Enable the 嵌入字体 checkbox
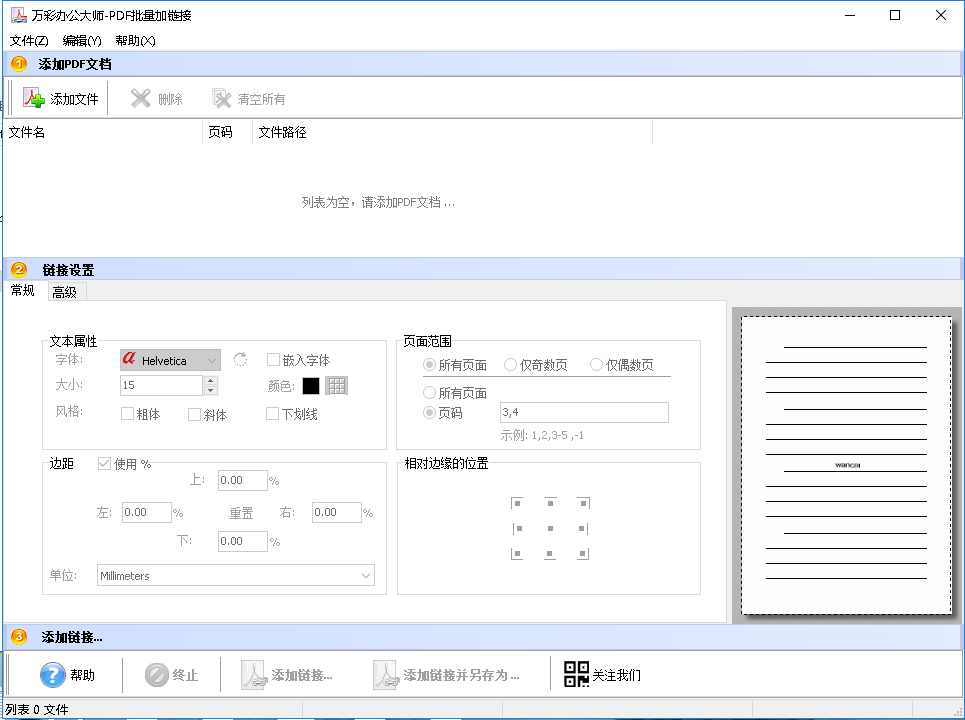Image resolution: width=965 pixels, height=720 pixels. (273, 359)
